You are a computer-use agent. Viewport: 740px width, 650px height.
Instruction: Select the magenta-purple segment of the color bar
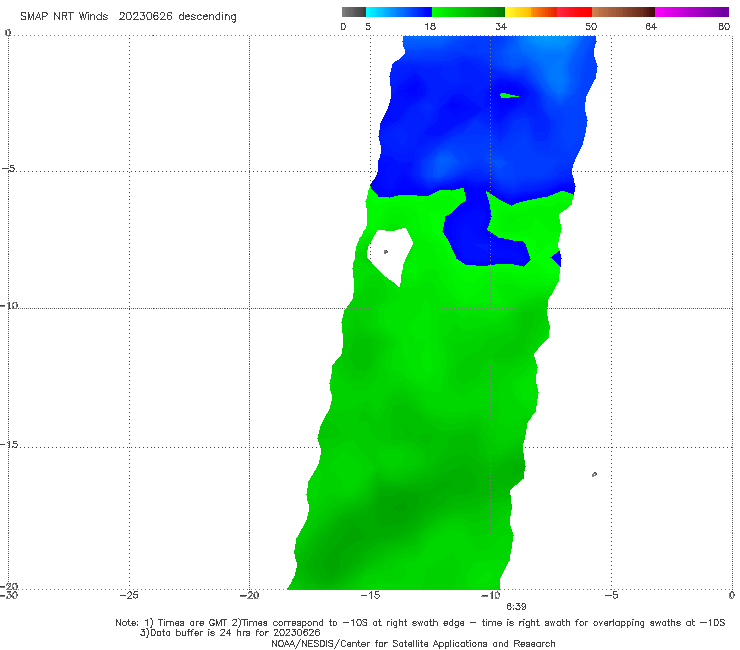coord(692,12)
